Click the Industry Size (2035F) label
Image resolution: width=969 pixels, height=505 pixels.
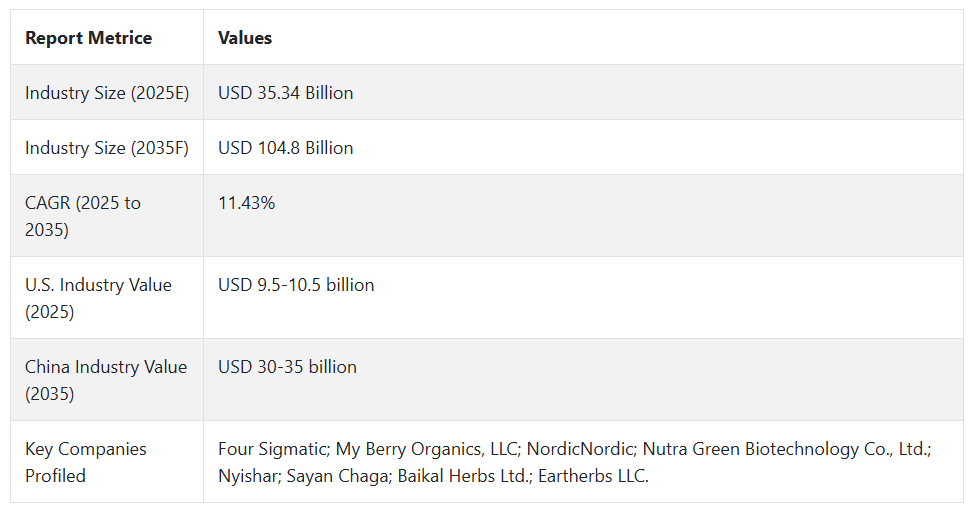107,148
